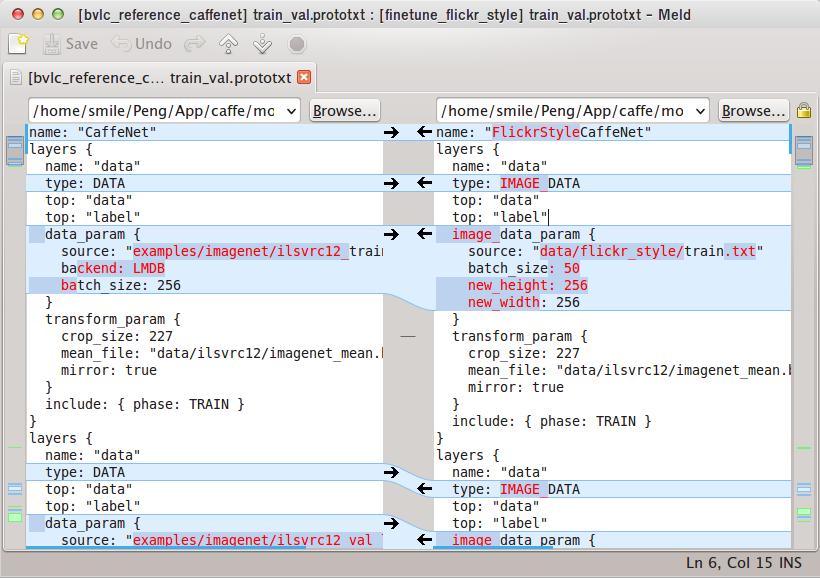This screenshot has height=578, width=820.
Task: Click Browse for the right file
Action: tap(754, 111)
